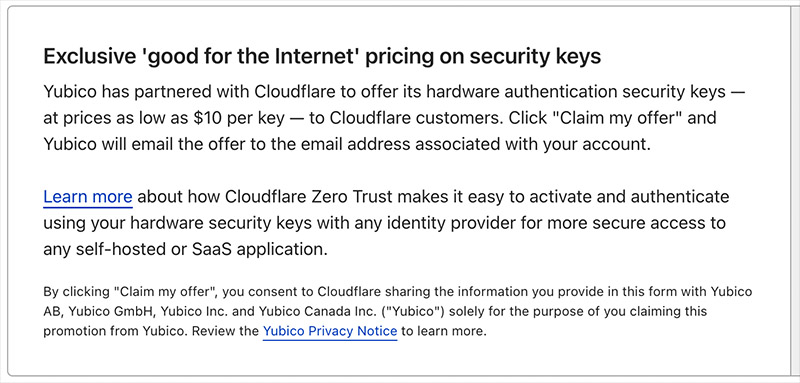800x383 pixels.
Task: Click the words 'security keys' in the heading
Action: click(x=535, y=57)
